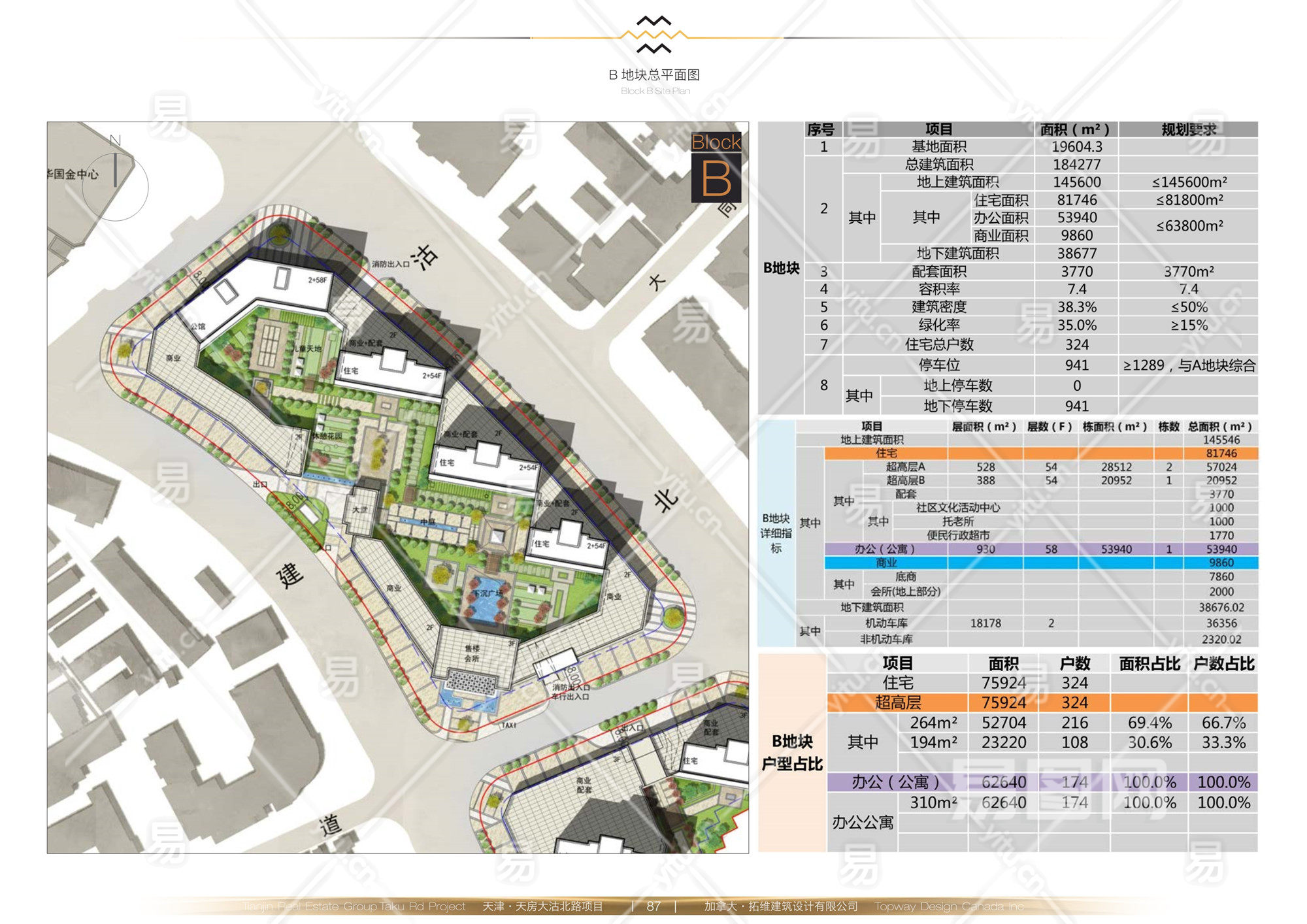
Task: Select the cyan 商业 row in the detail table
Action: tap(887, 563)
